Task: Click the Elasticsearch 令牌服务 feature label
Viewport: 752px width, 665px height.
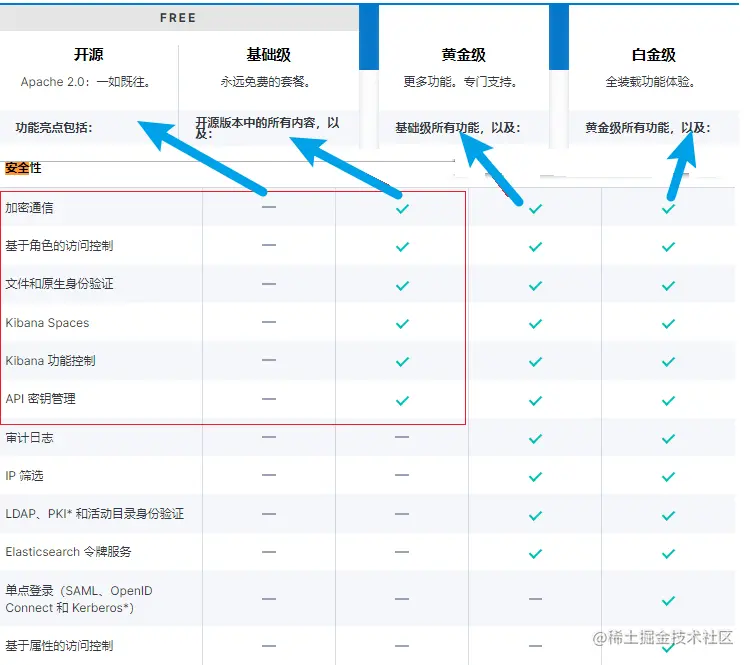Action: coord(68,552)
